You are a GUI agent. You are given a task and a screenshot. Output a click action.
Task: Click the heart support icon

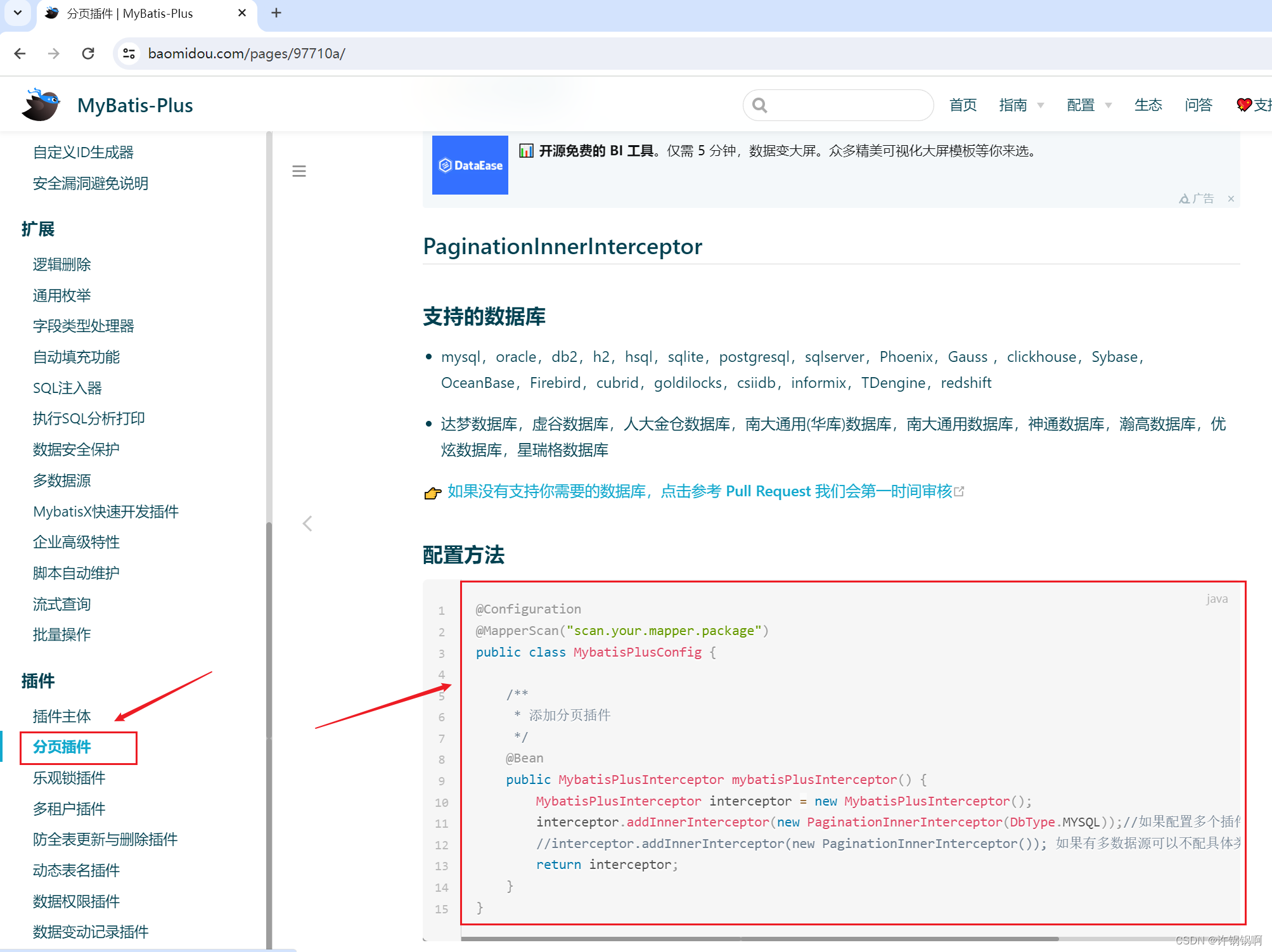point(1244,105)
